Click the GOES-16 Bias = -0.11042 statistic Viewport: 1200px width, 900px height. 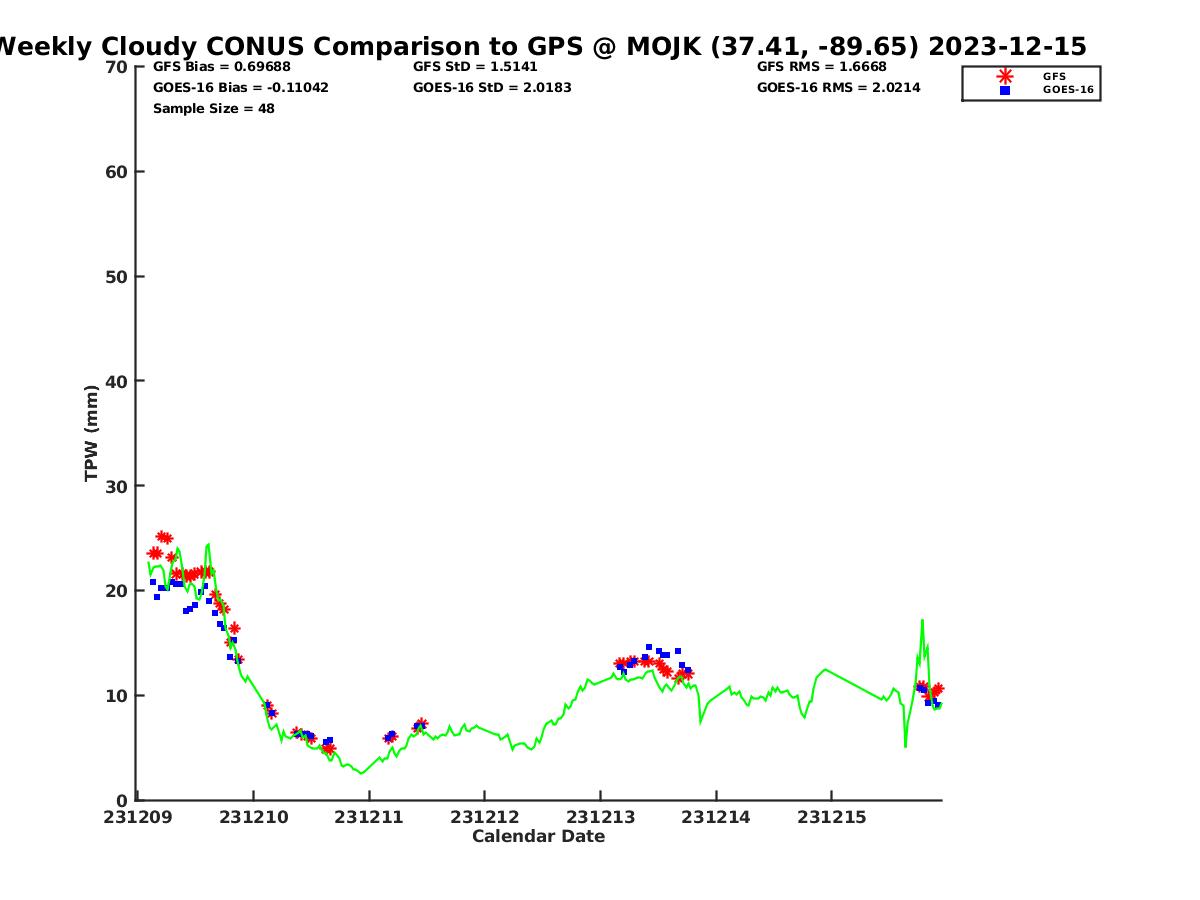[x=240, y=88]
